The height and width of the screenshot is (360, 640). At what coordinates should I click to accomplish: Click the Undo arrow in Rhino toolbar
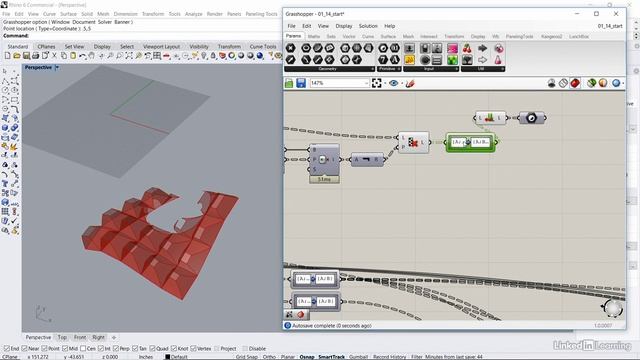click(x=82, y=56)
